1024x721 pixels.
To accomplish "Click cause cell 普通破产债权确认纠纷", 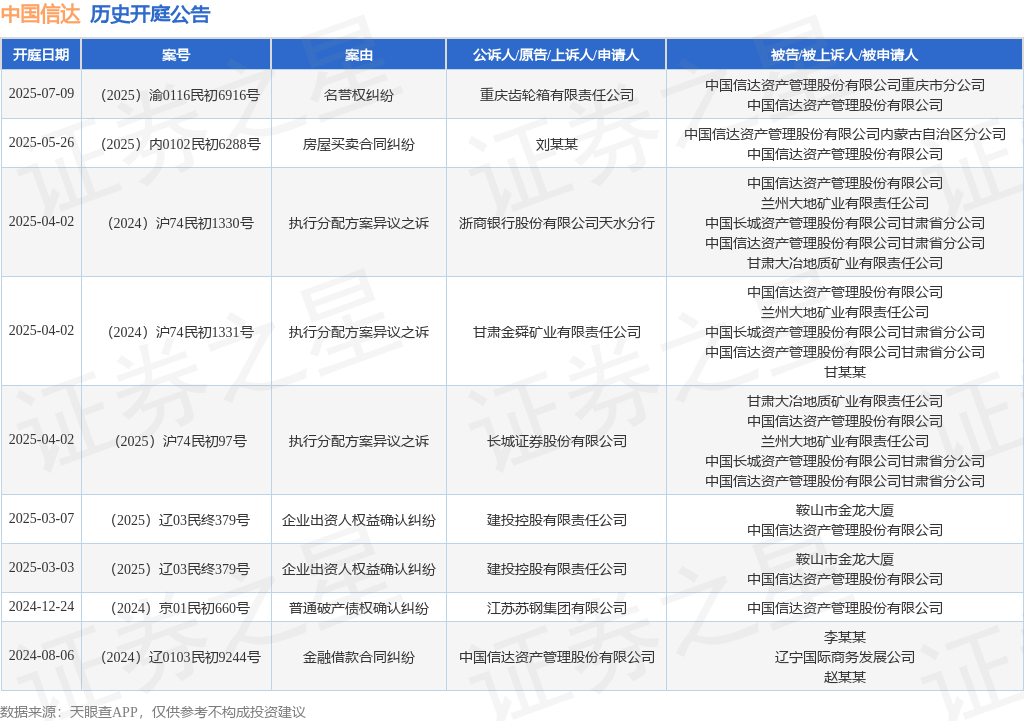I will click(x=359, y=609).
